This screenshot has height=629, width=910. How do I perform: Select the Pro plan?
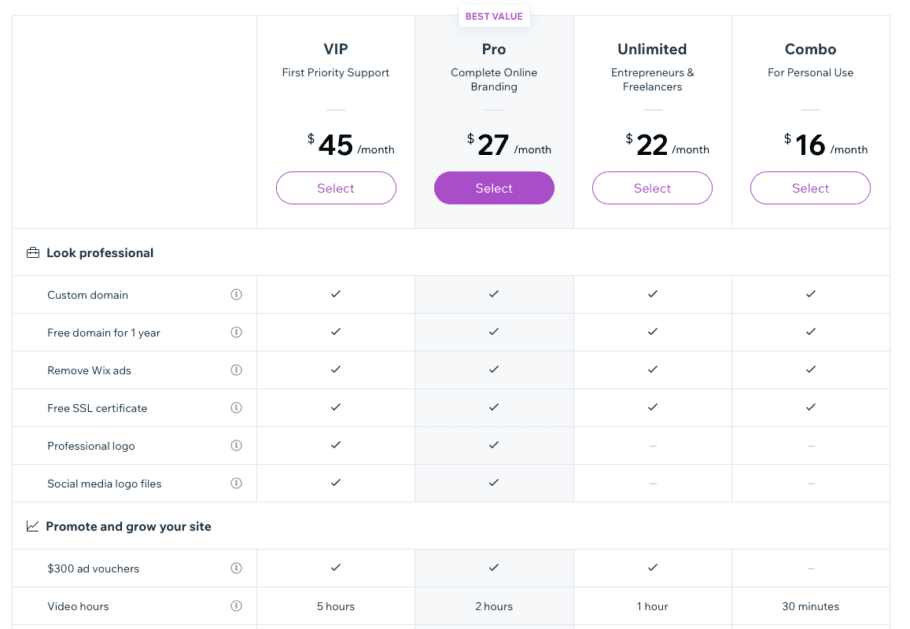tap(493, 188)
